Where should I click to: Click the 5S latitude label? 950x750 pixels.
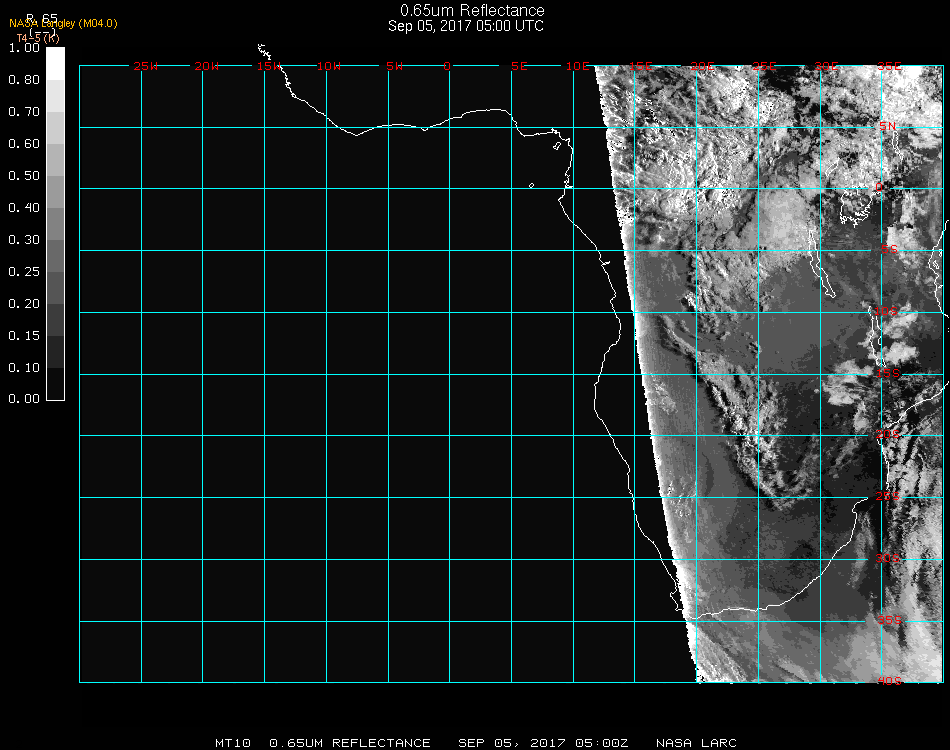pos(889,249)
